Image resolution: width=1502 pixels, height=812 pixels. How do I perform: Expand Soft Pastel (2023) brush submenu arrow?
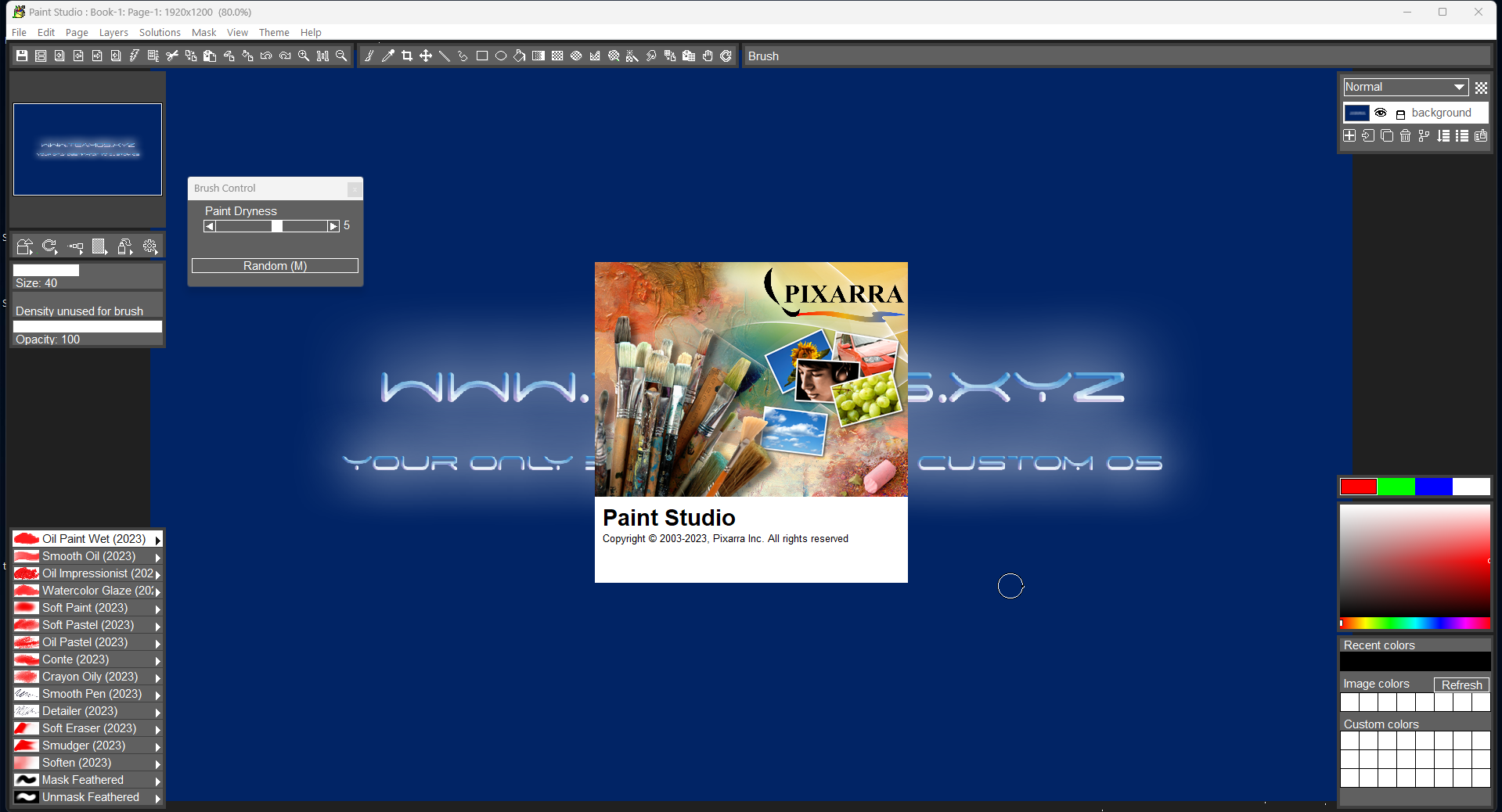click(158, 626)
